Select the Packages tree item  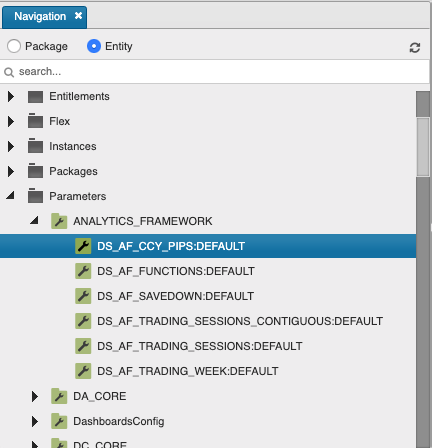pos(73,171)
